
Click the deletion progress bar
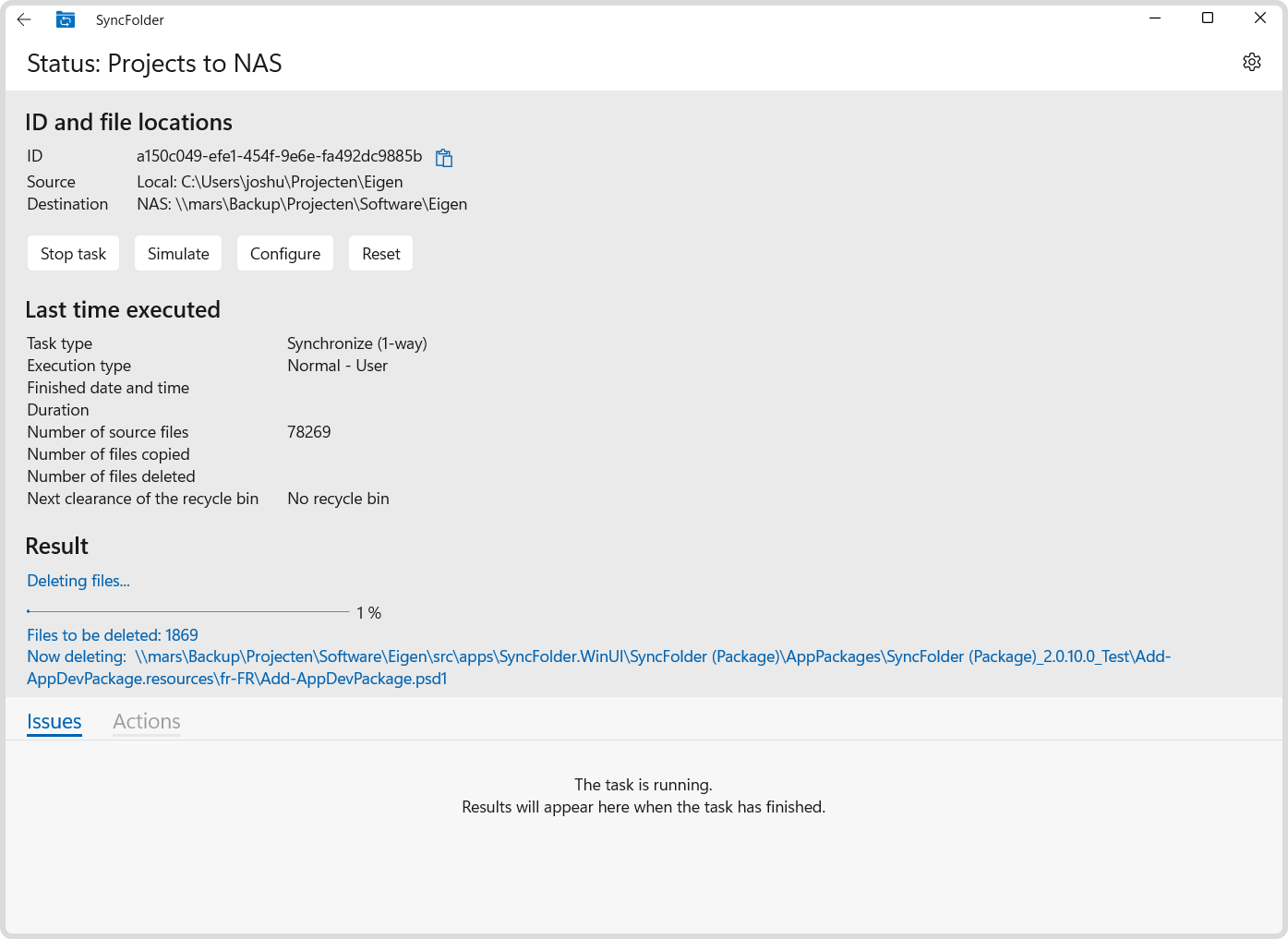(x=188, y=611)
